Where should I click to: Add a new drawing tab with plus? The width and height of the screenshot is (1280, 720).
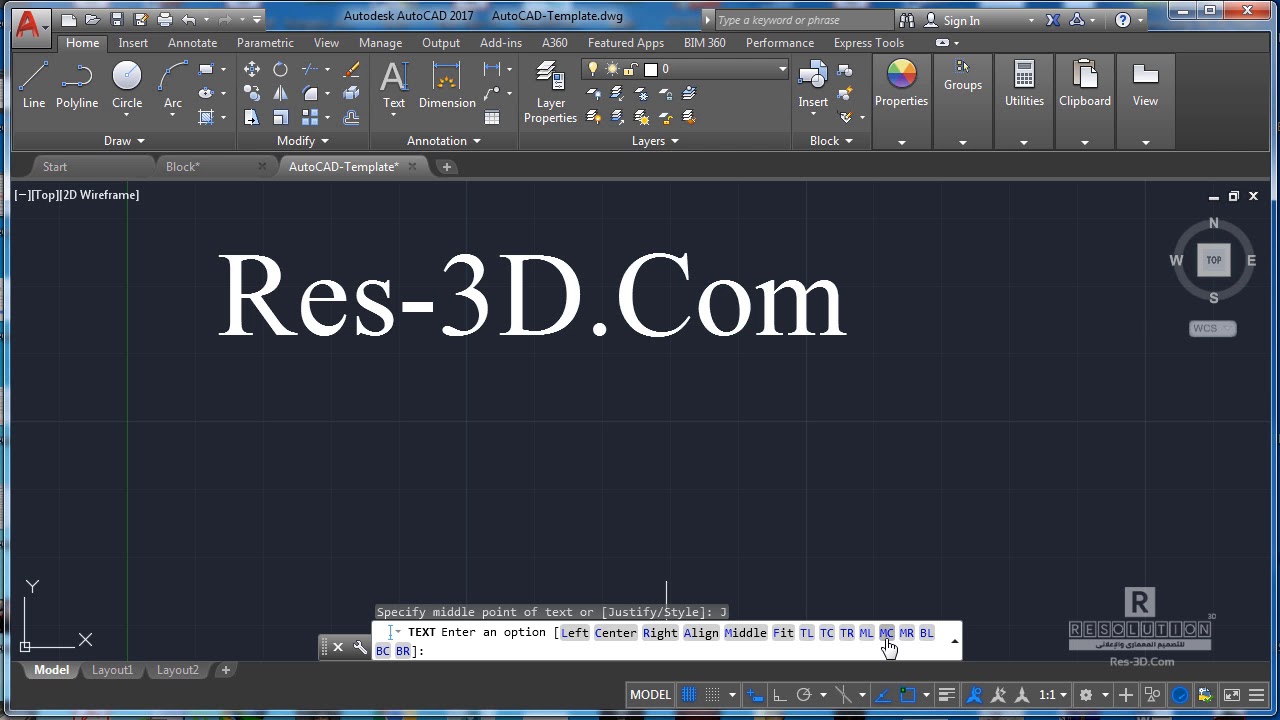[x=447, y=167]
